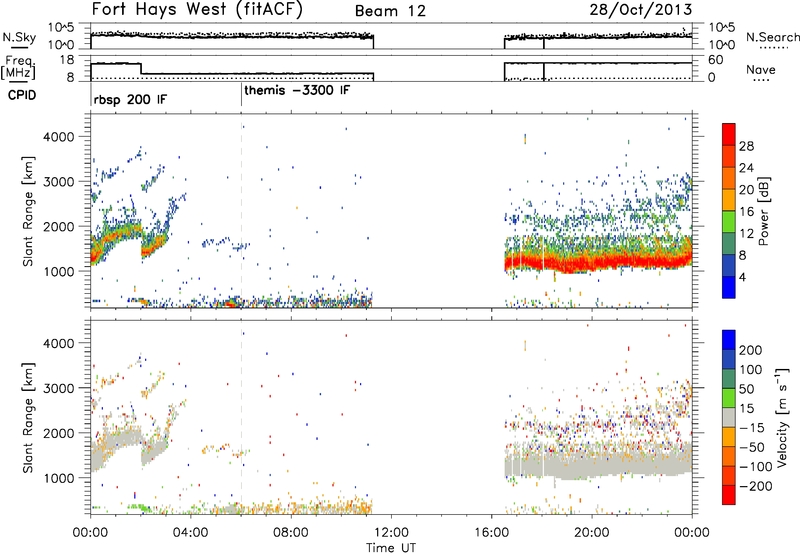800x554 pixels.
Task: Click the '12:00' time tick label
Action: 391,533
